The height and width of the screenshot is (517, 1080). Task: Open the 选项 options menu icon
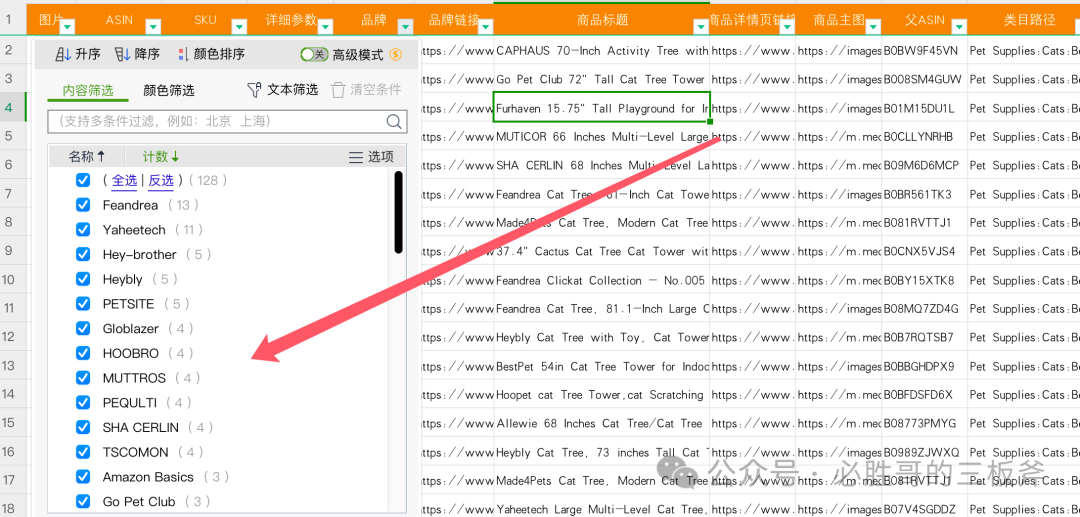pyautogui.click(x=371, y=157)
